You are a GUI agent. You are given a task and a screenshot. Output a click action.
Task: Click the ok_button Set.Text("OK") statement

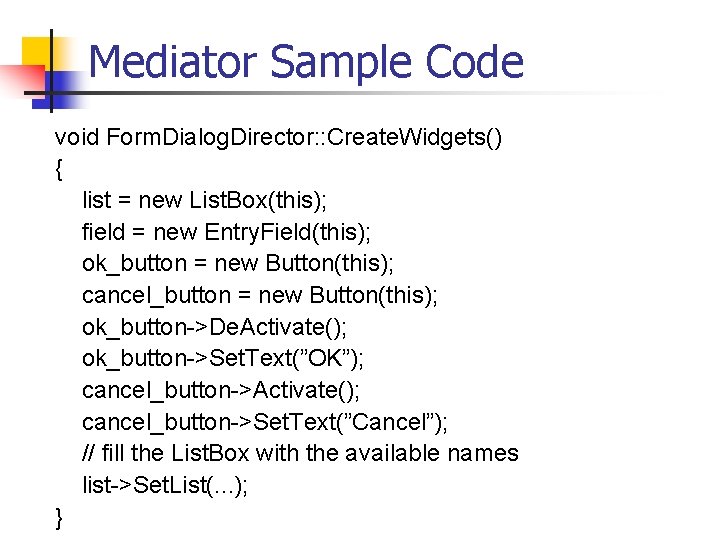(x=220, y=358)
